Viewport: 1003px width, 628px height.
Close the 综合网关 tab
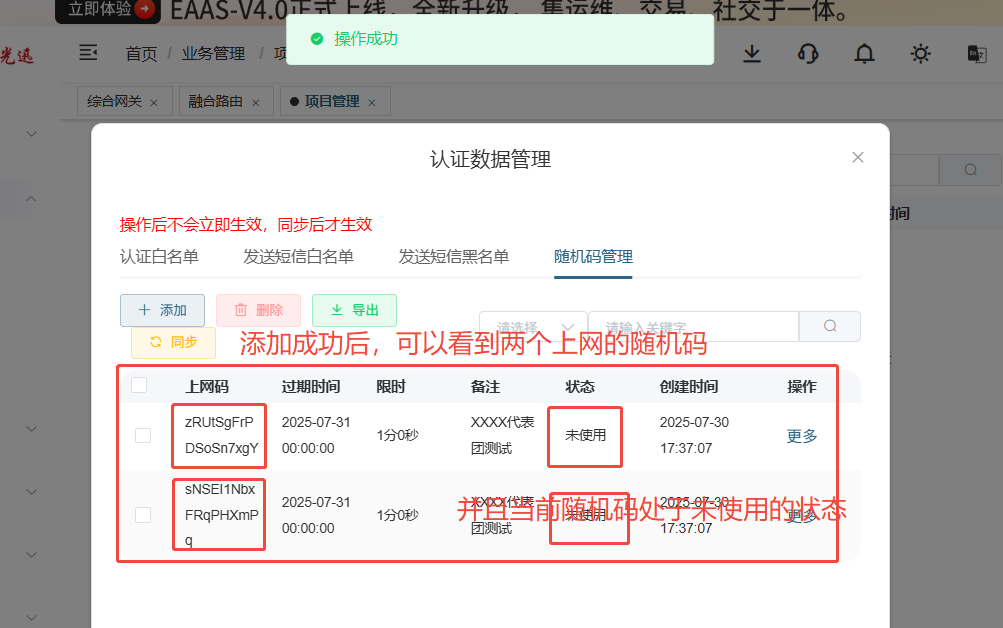[x=153, y=102]
